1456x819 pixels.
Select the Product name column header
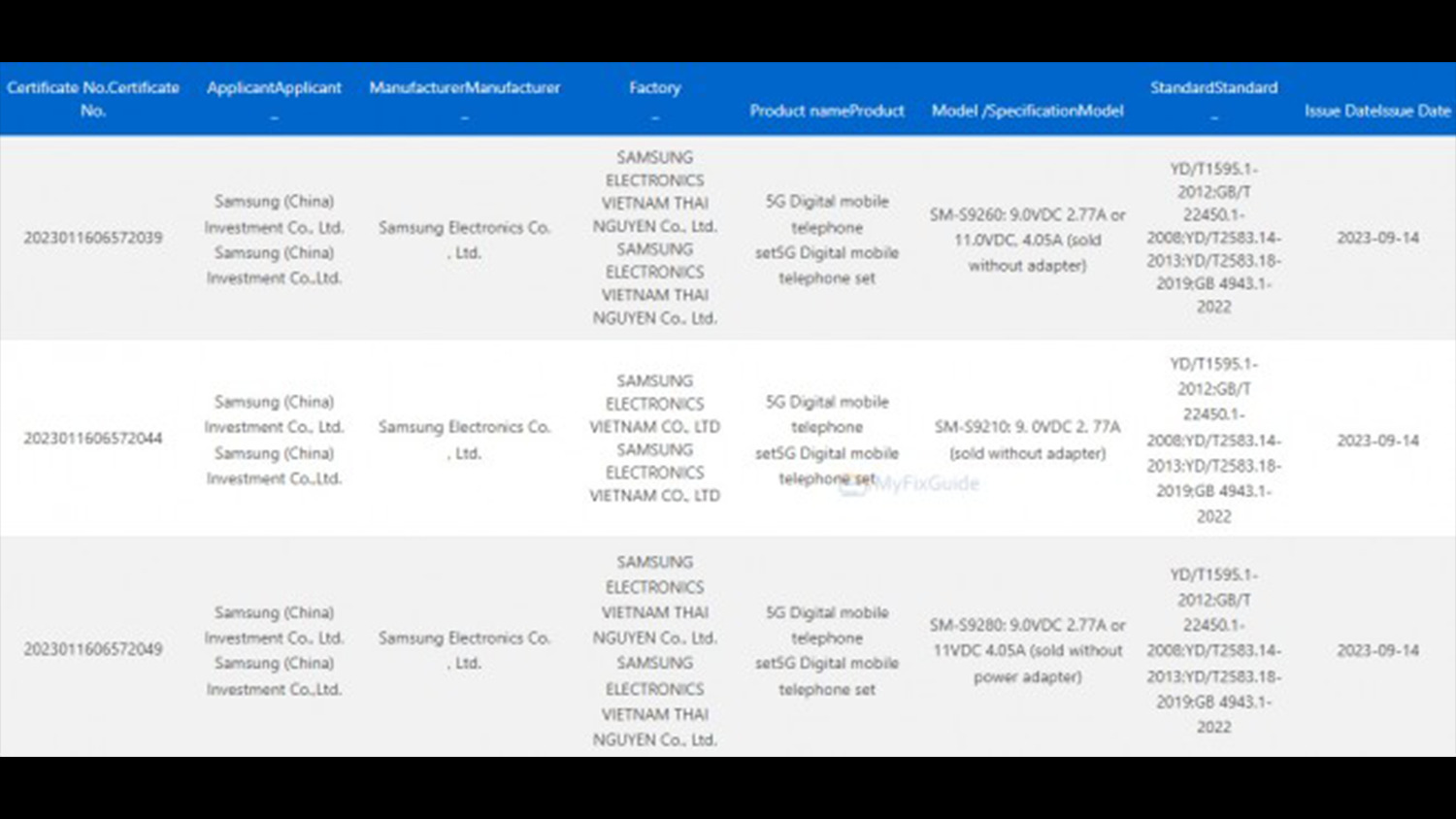pos(826,112)
